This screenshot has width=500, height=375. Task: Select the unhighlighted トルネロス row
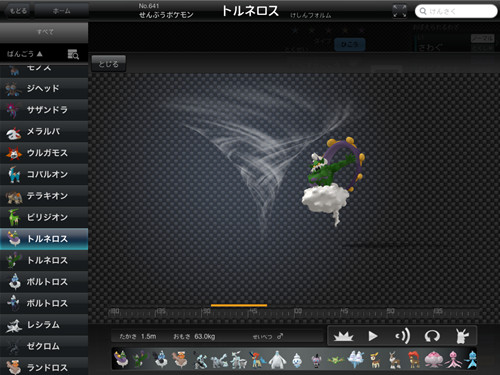44,260
